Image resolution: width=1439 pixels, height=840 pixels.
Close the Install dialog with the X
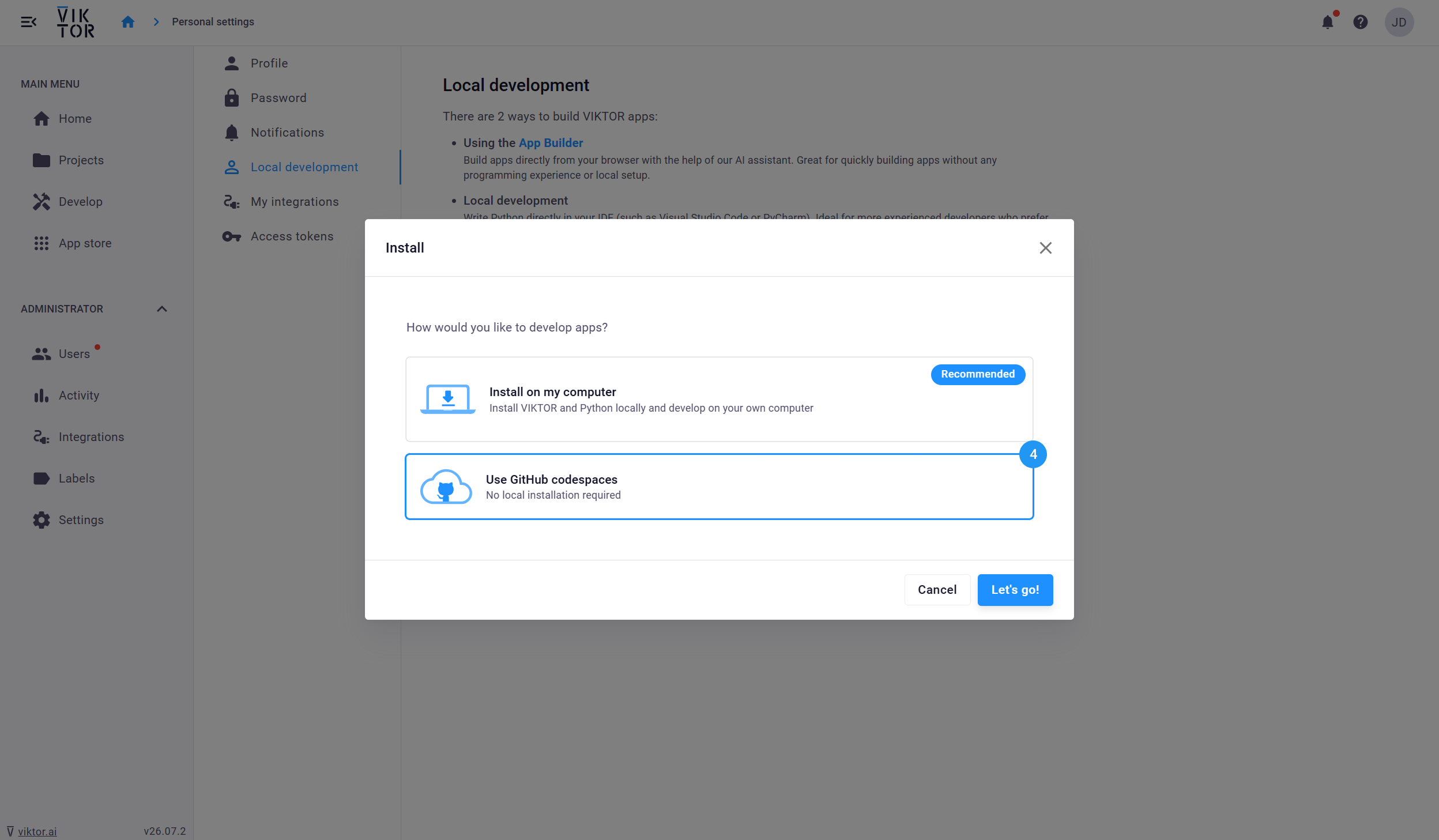coord(1046,248)
